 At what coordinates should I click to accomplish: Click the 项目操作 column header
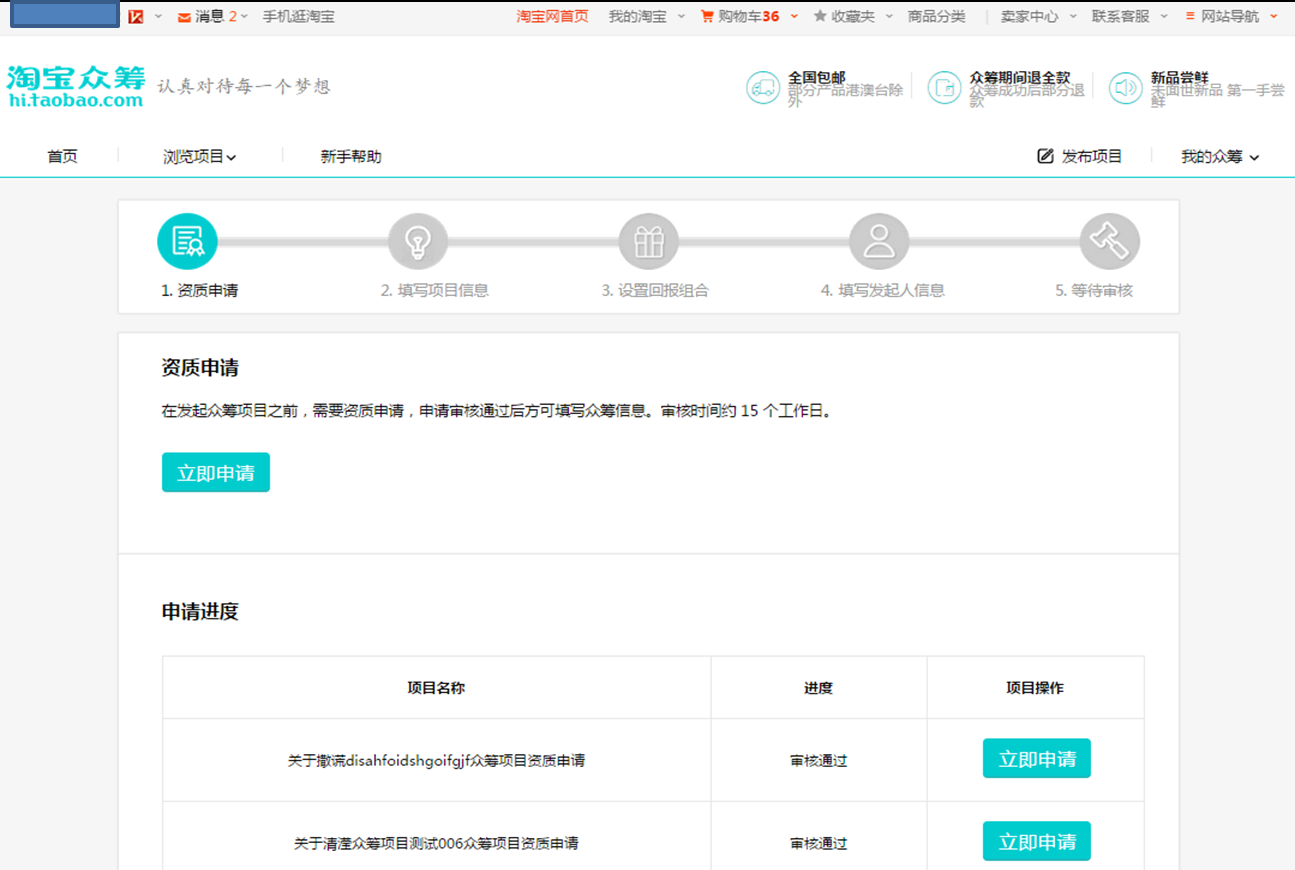pos(1035,688)
